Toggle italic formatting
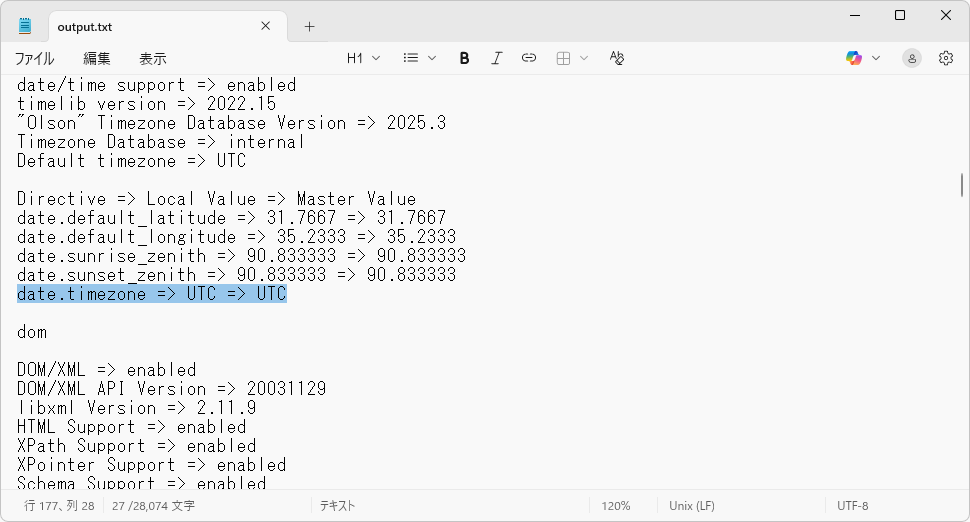 [496, 58]
